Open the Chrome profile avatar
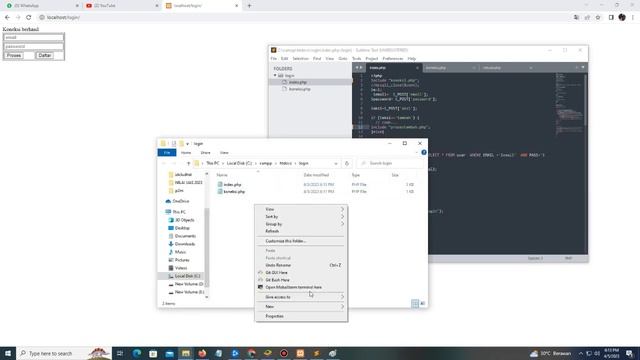The height and width of the screenshot is (360, 640). pos(622,18)
